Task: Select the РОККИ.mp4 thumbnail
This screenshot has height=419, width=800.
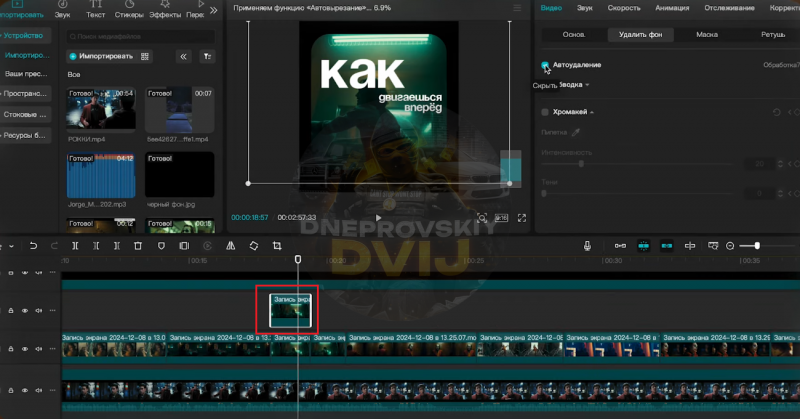Action: (x=101, y=109)
